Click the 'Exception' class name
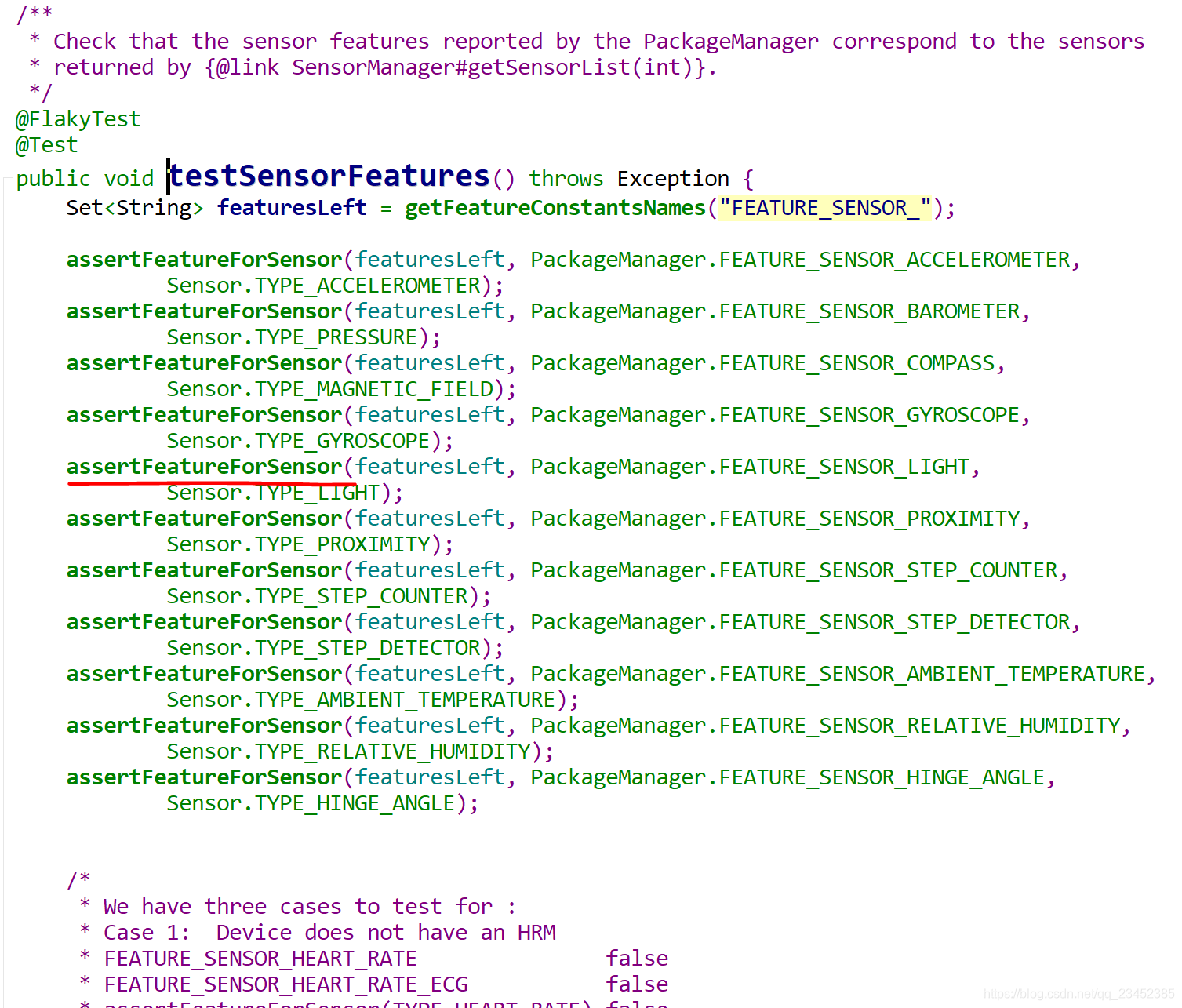Image resolution: width=1182 pixels, height=1008 pixels. [x=673, y=179]
